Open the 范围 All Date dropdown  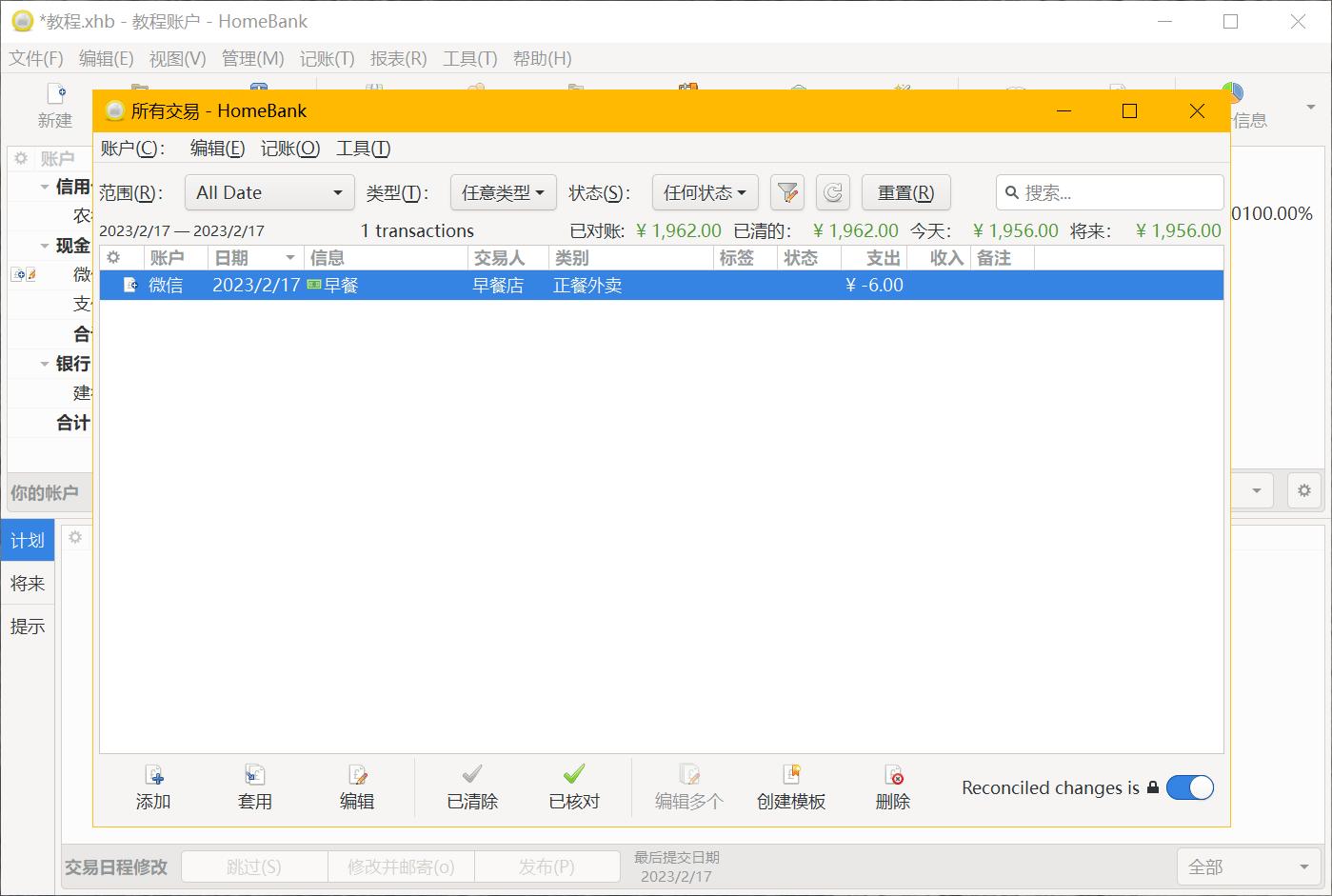pos(269,192)
